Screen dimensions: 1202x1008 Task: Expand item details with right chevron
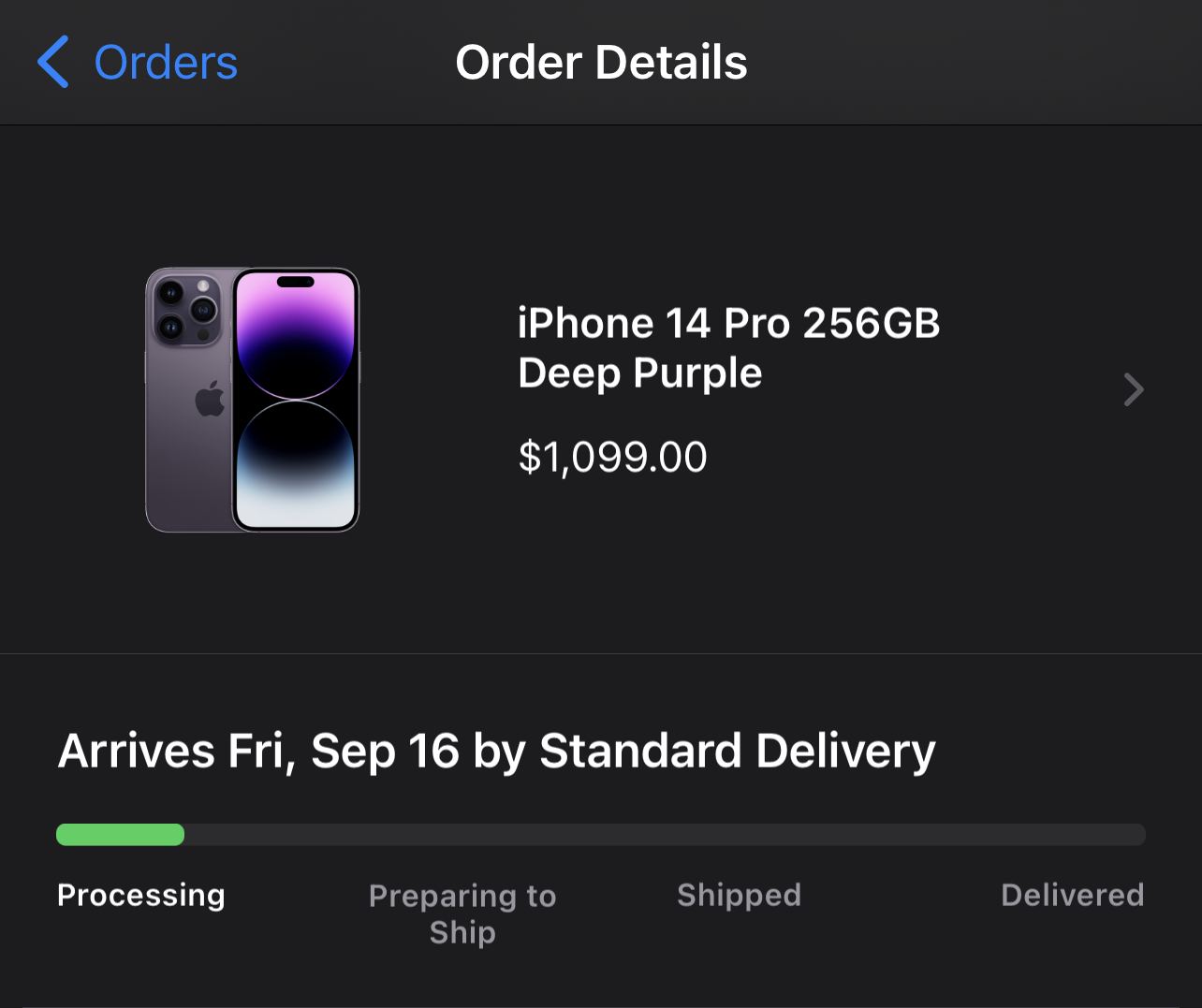tap(1133, 389)
